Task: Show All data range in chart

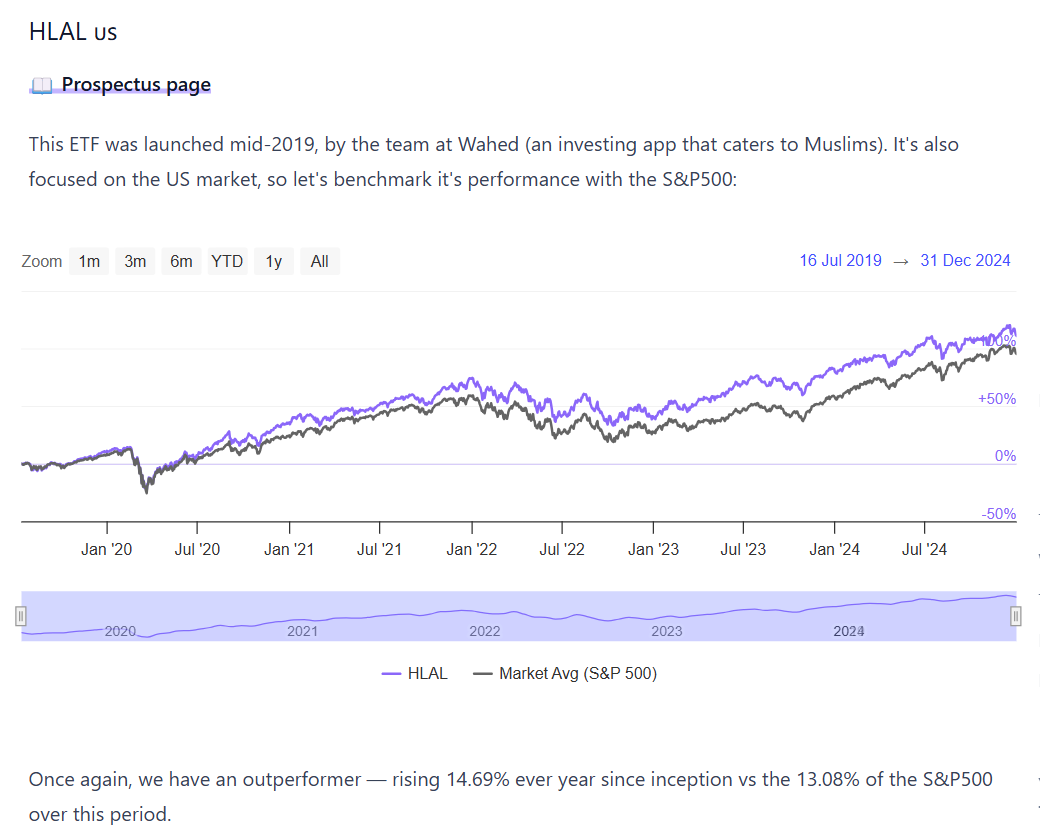Action: click(x=319, y=262)
